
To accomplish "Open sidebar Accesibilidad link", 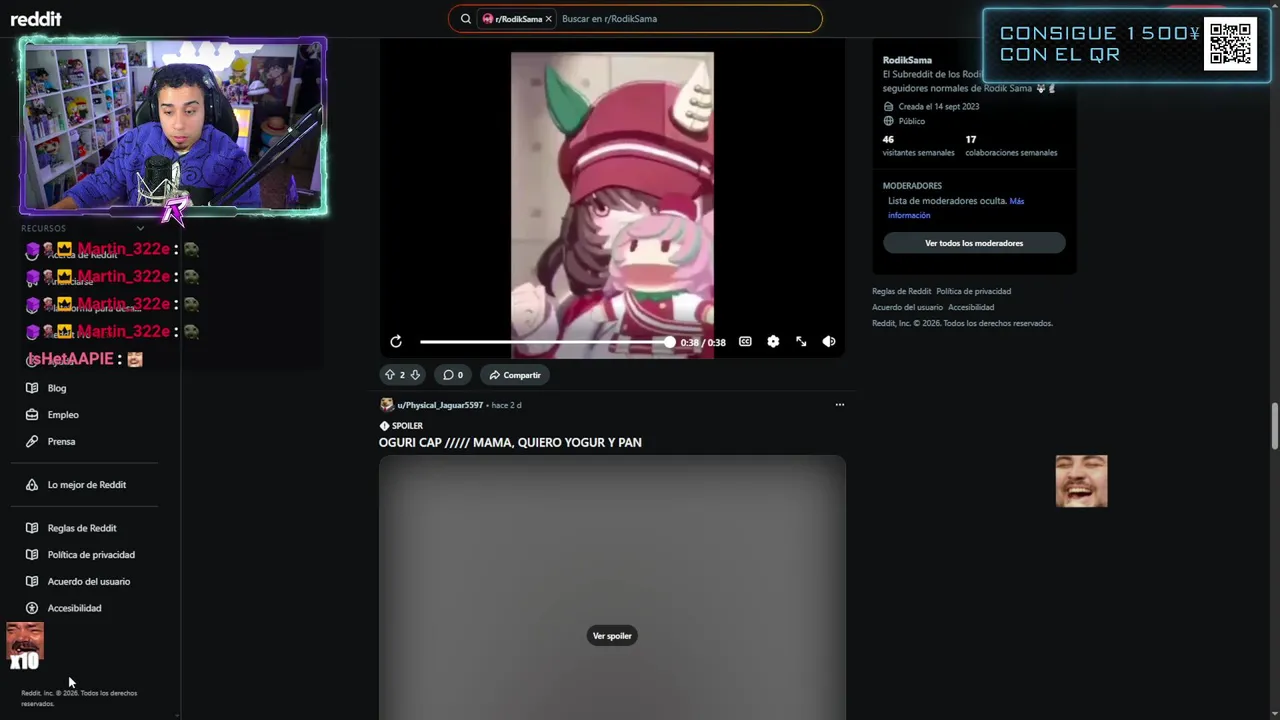I will [x=74, y=608].
